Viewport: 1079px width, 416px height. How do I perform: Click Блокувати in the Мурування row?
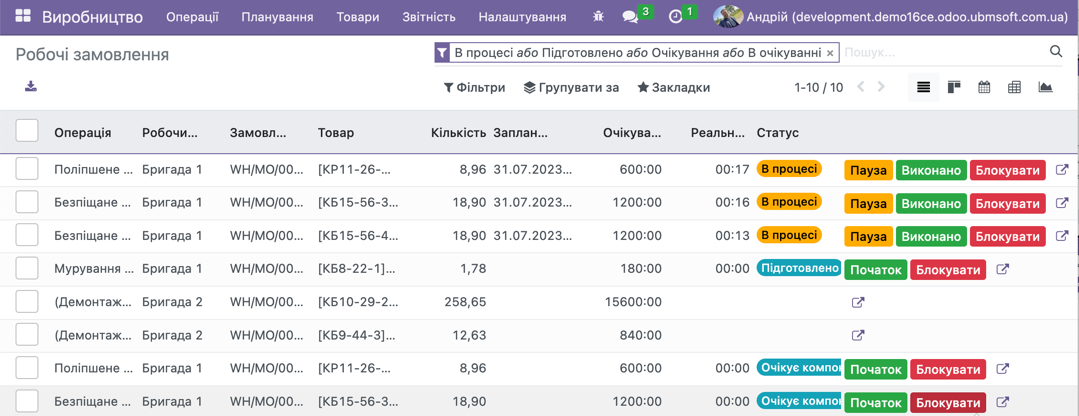[948, 270]
